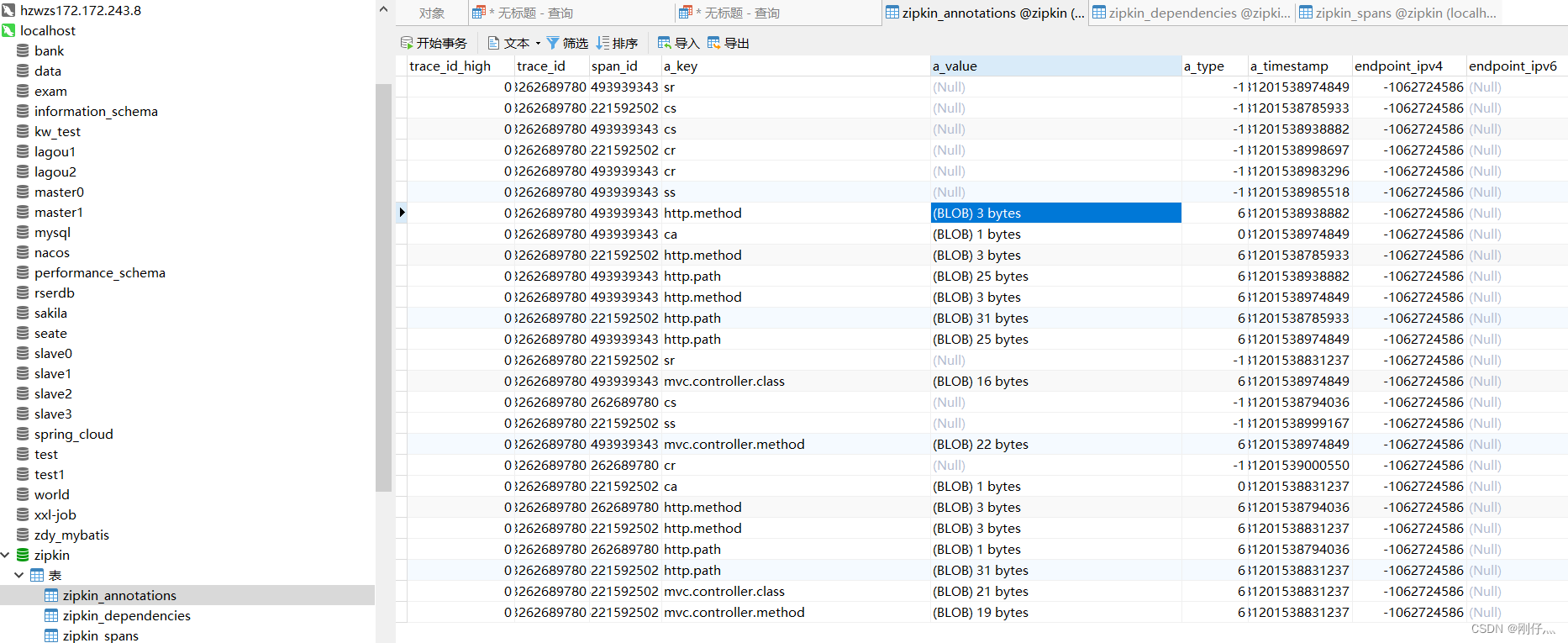The image size is (1568, 643).
Task: Click the zipkin_annotations table icon in tree
Action: coord(51,595)
